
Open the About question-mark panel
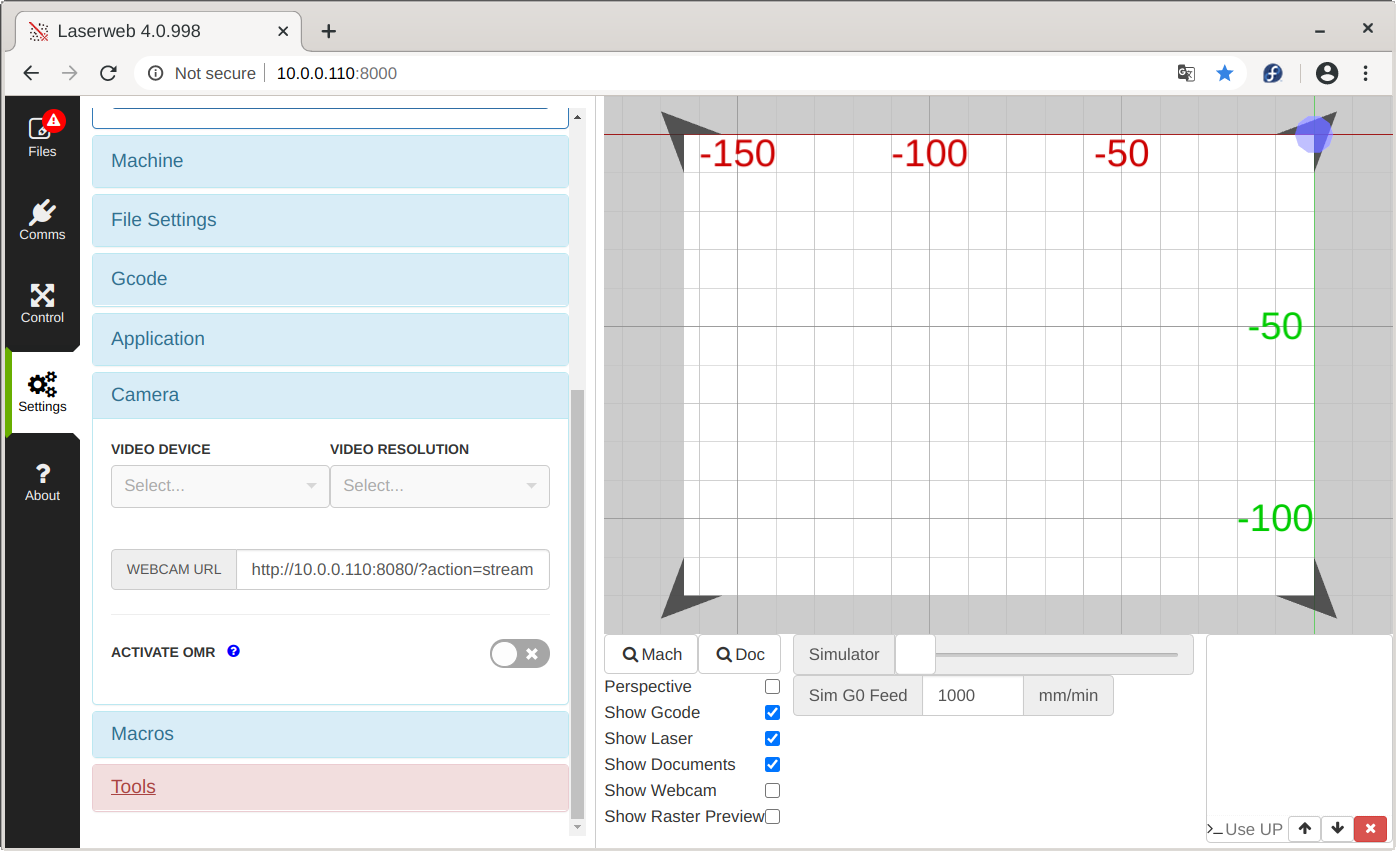(x=42, y=481)
